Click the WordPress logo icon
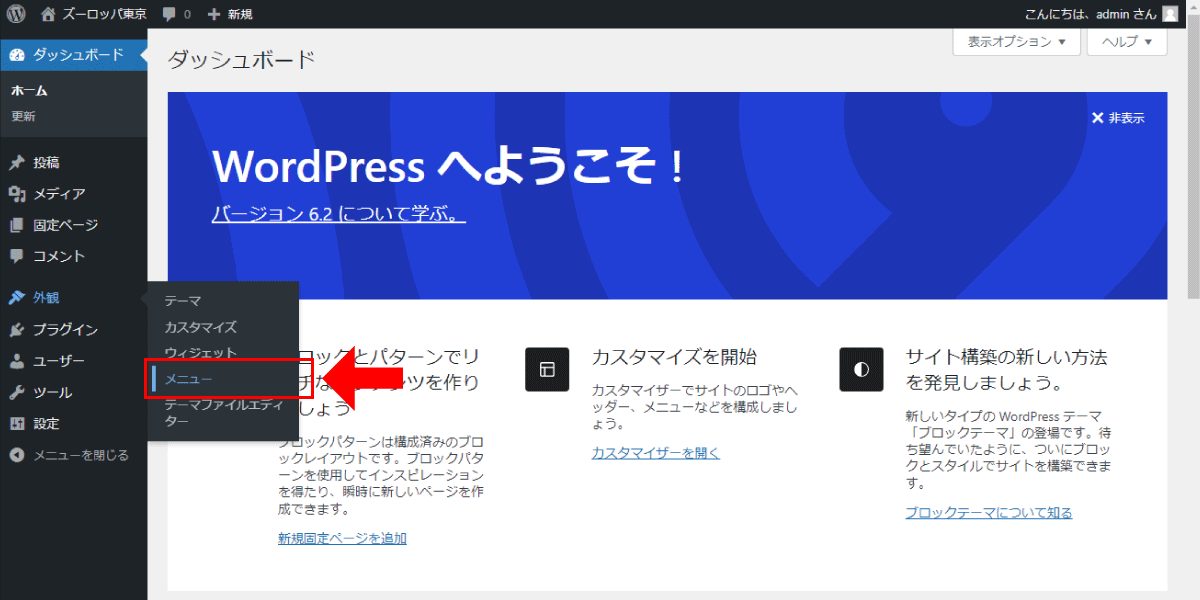This screenshot has height=600, width=1200. pyautogui.click(x=17, y=14)
